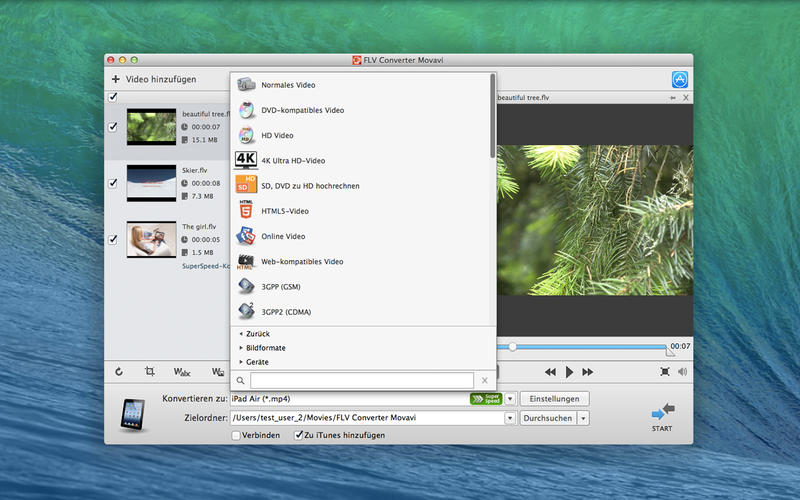Select the Skier.flv thumbnail
This screenshot has width=800, height=500.
(x=152, y=183)
